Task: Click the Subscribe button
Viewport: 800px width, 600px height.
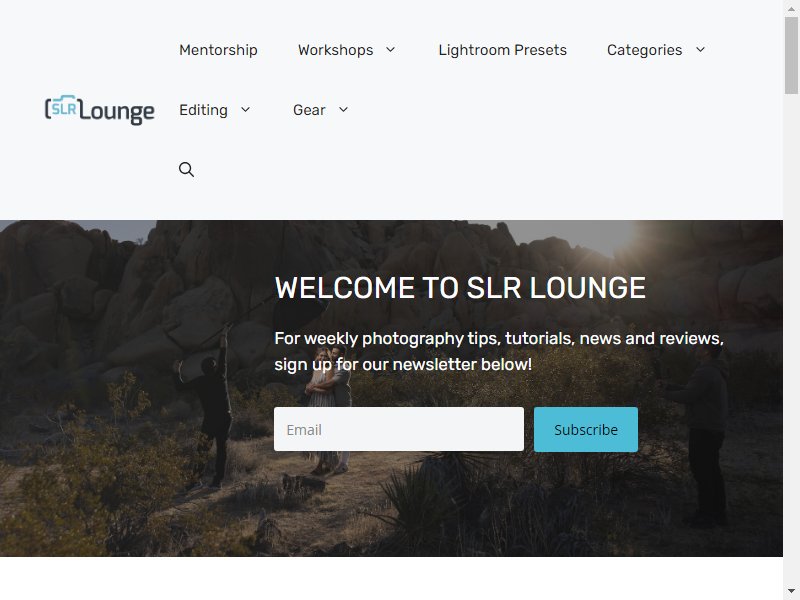Action: (586, 429)
